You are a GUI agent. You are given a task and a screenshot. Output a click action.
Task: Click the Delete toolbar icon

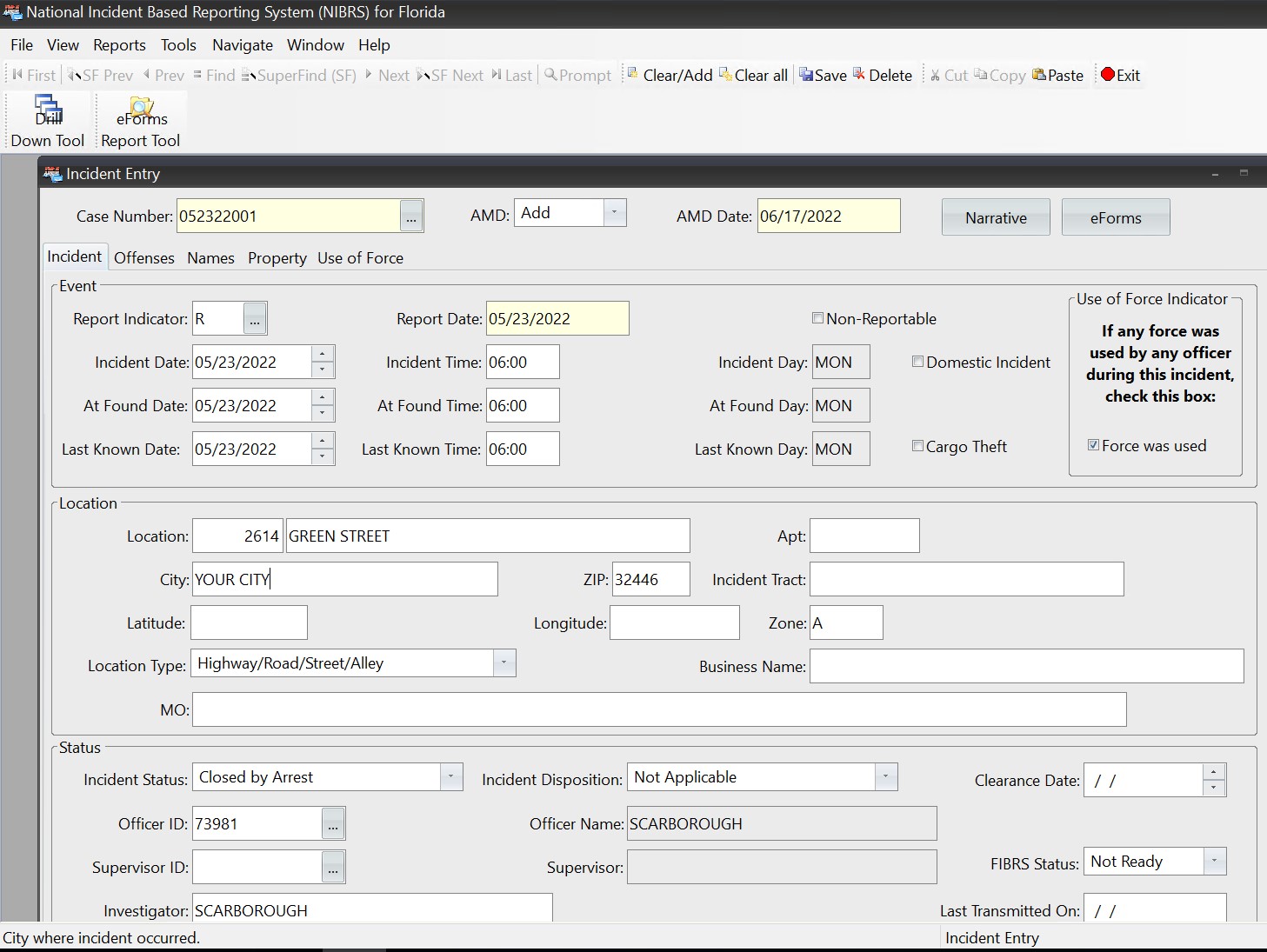(x=882, y=76)
